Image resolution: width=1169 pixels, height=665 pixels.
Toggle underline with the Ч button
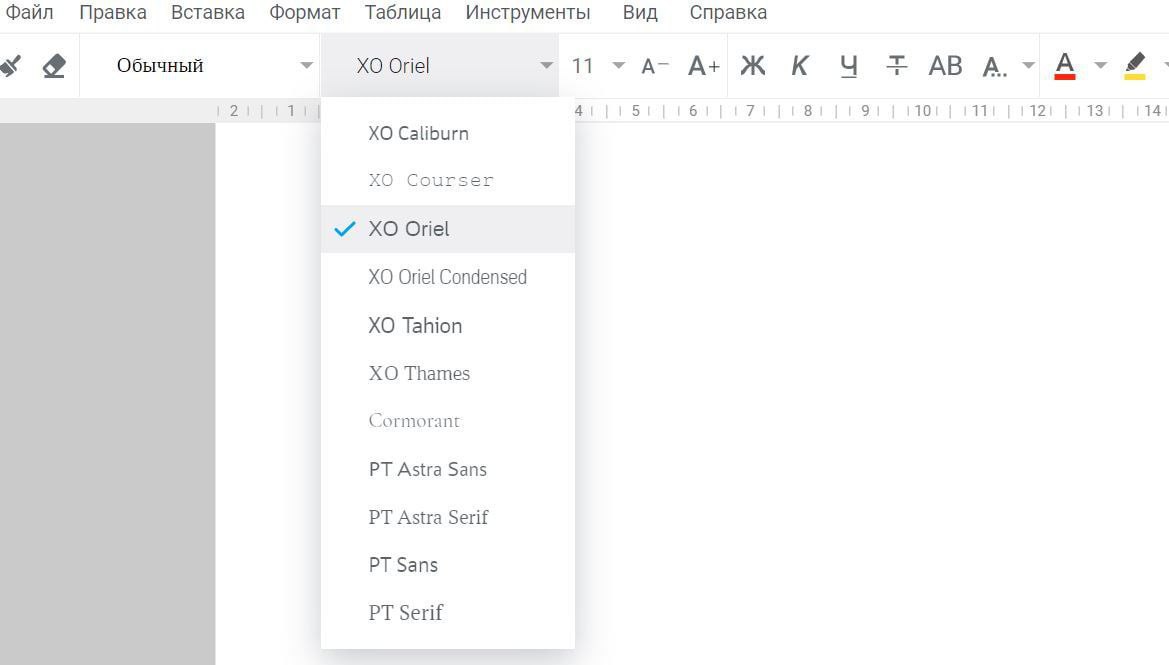(849, 66)
